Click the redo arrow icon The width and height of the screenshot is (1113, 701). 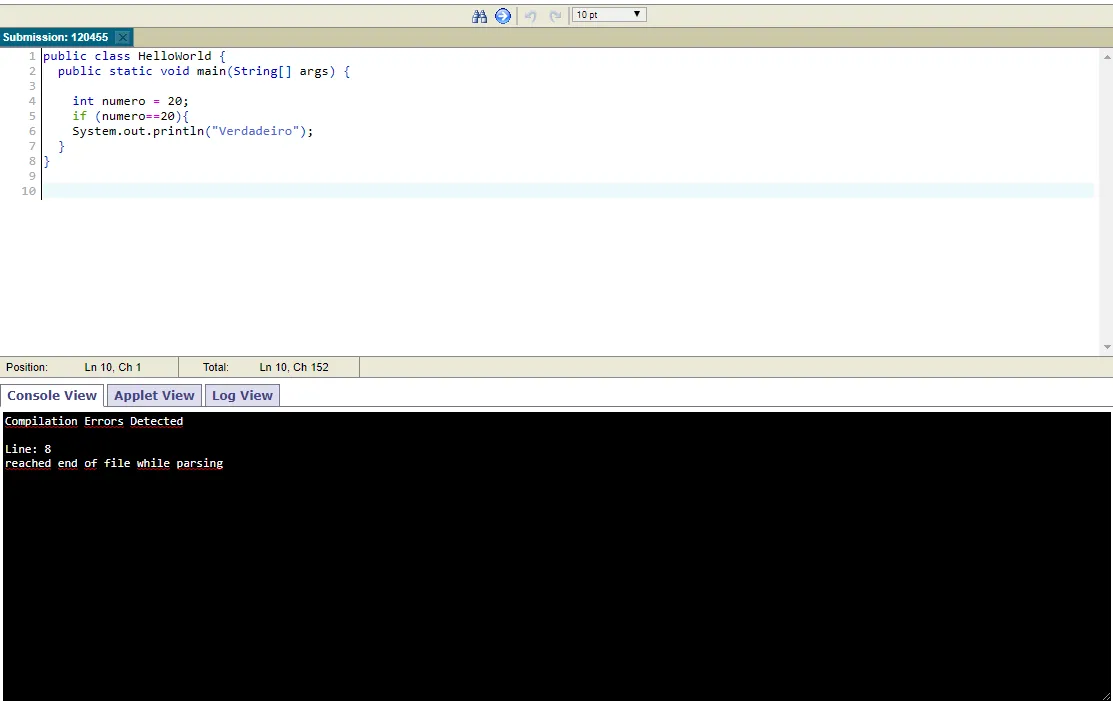pos(555,16)
